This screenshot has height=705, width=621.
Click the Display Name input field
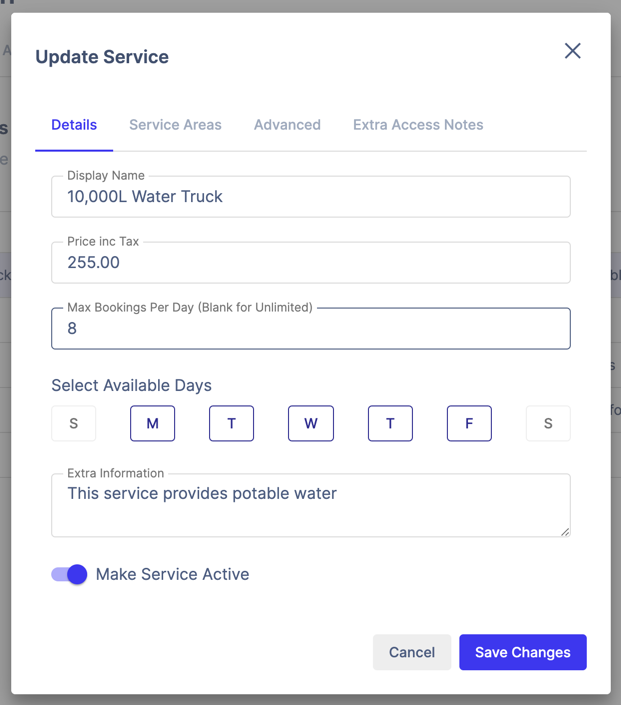(310, 197)
